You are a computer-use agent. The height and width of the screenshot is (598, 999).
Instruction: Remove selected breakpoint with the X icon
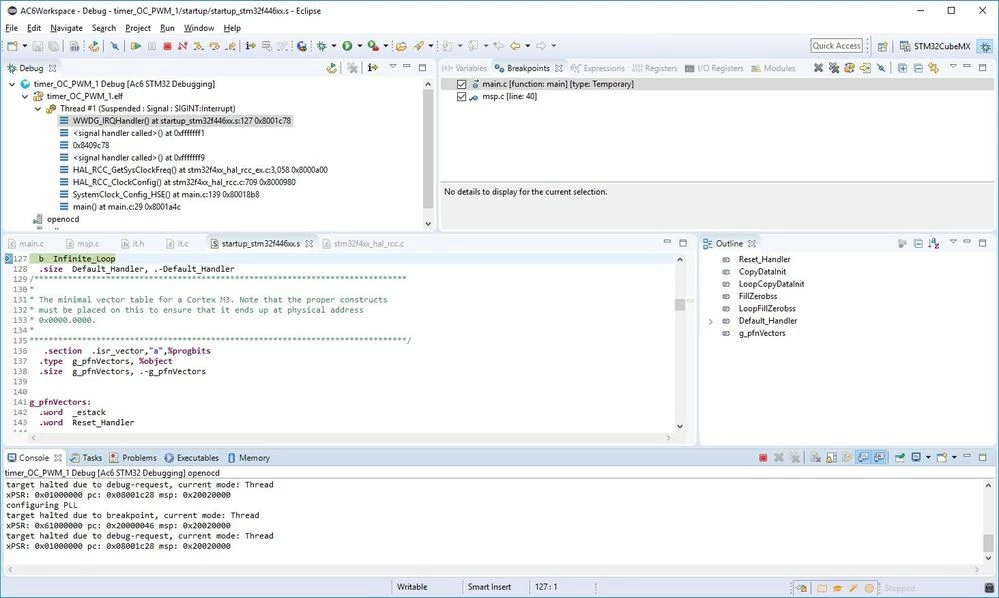(x=818, y=68)
